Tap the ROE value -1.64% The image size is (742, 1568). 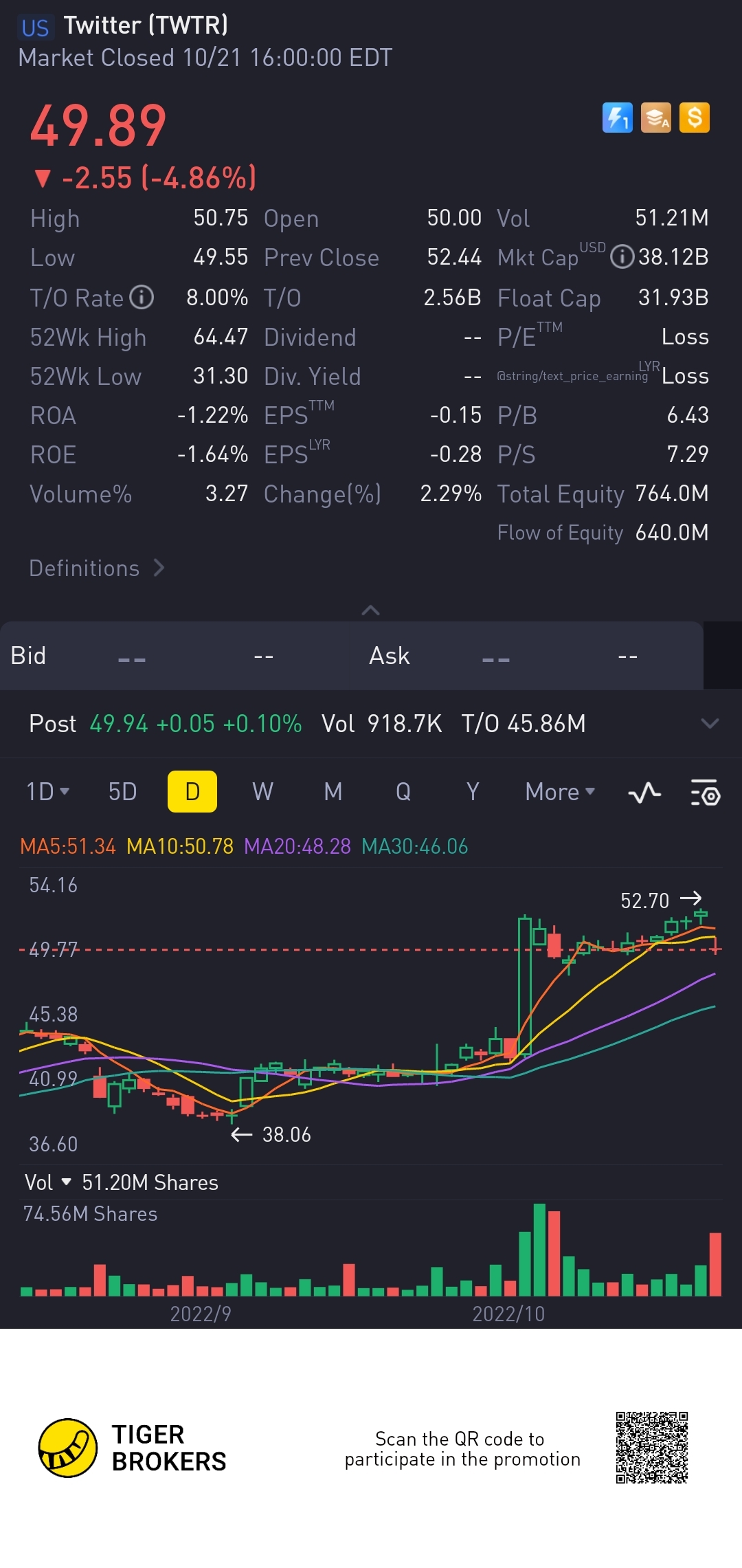pos(212,454)
